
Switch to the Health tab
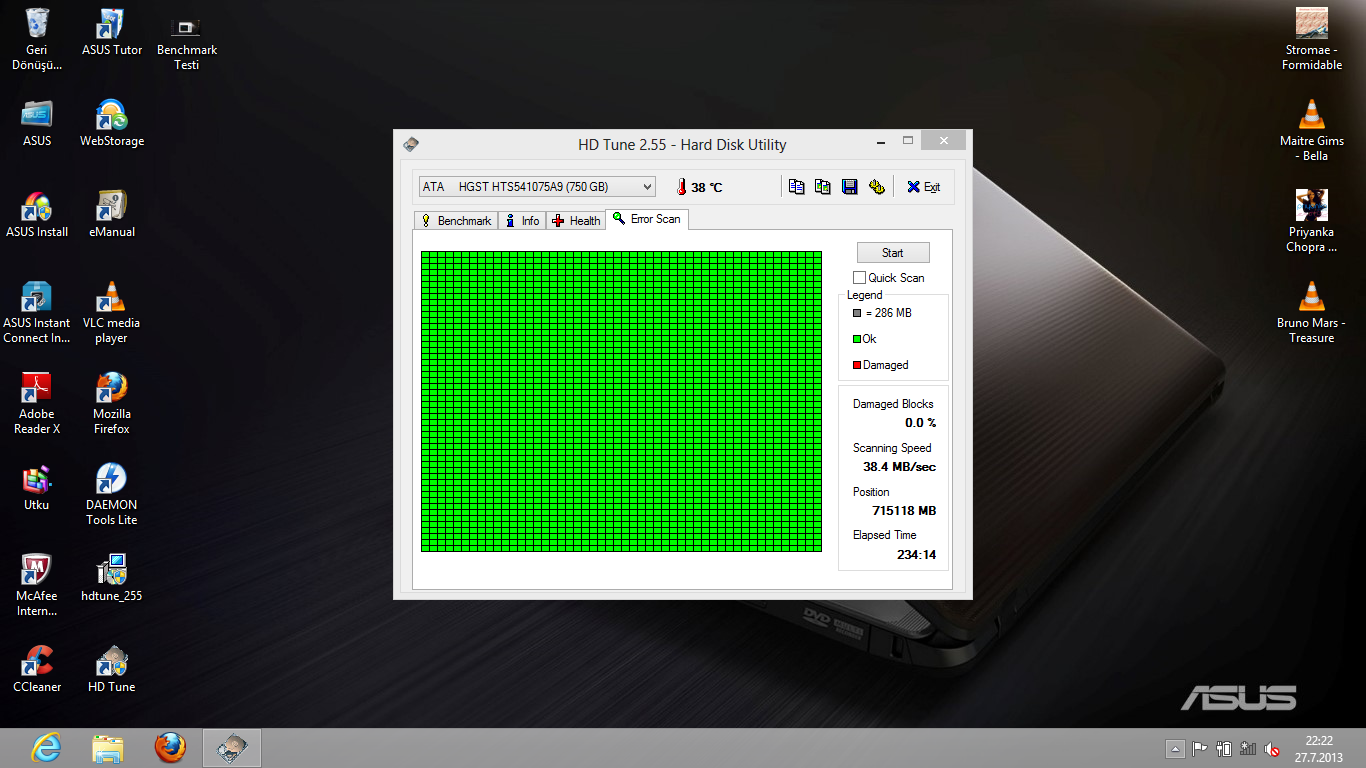click(576, 220)
